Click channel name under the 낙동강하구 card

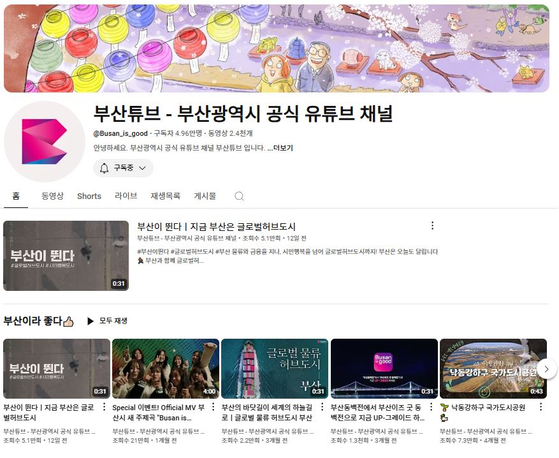486,432
